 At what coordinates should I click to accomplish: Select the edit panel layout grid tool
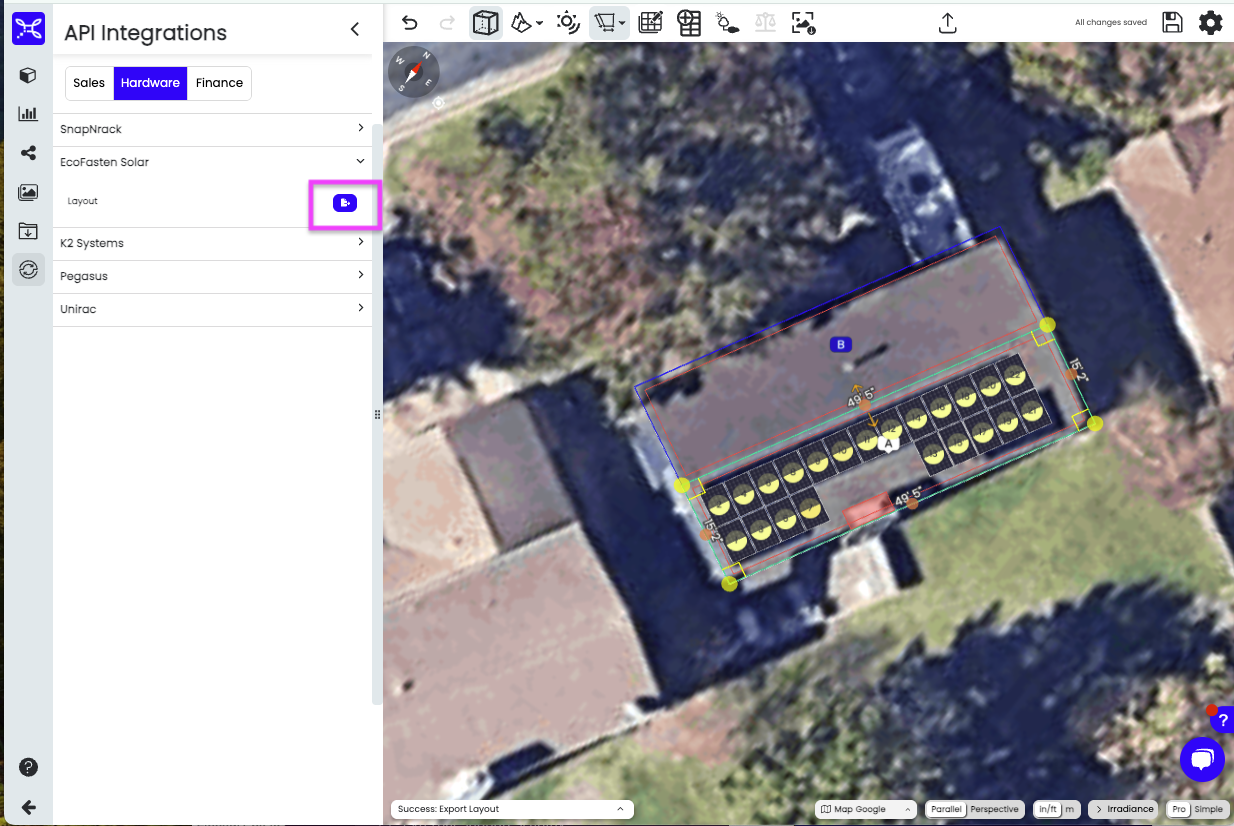coord(651,23)
